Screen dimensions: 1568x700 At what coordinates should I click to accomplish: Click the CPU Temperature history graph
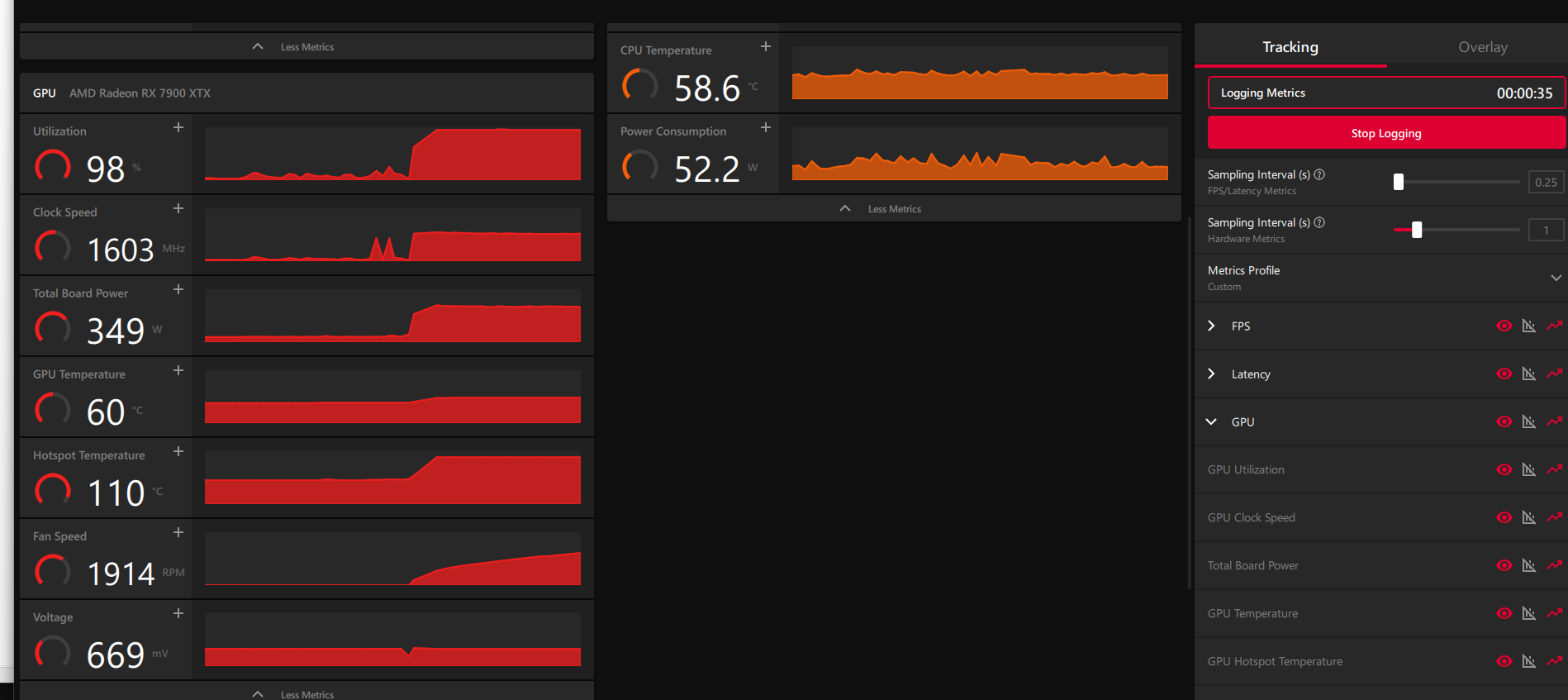coord(980,73)
